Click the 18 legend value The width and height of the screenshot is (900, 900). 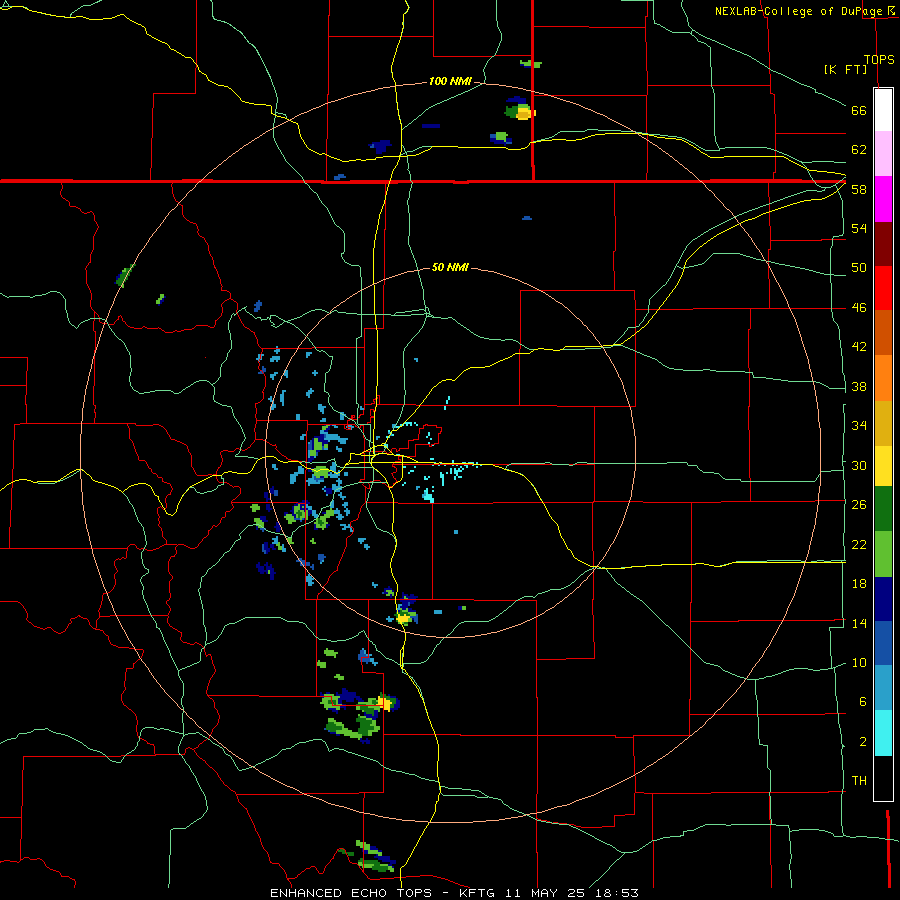859,584
